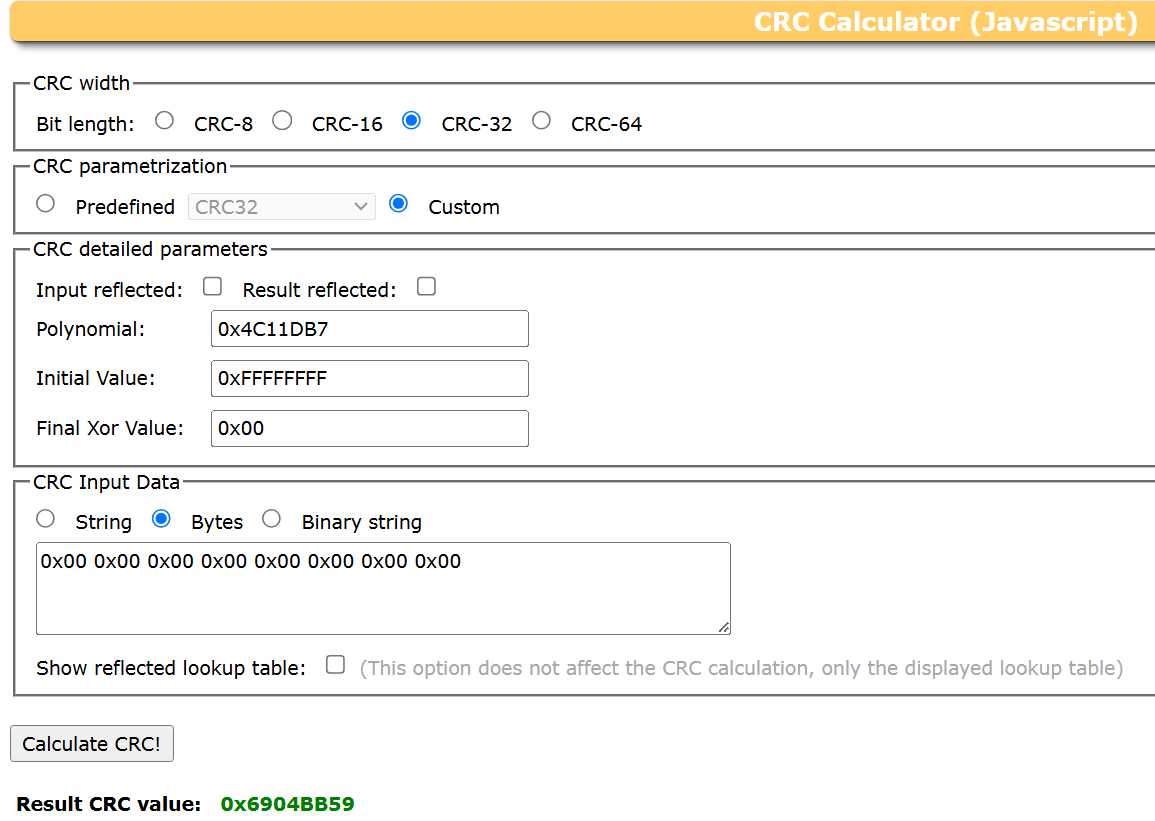Select Custom CRC parametrization

399,204
